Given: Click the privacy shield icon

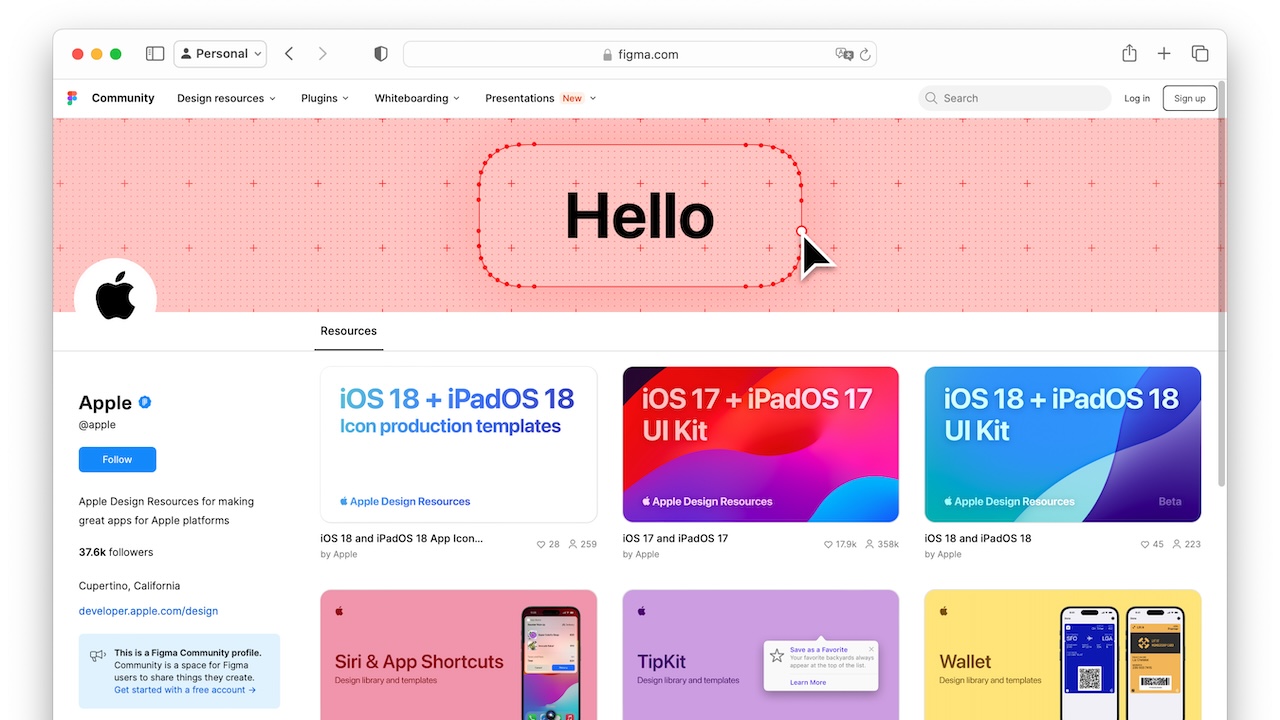Looking at the screenshot, I should [x=381, y=54].
